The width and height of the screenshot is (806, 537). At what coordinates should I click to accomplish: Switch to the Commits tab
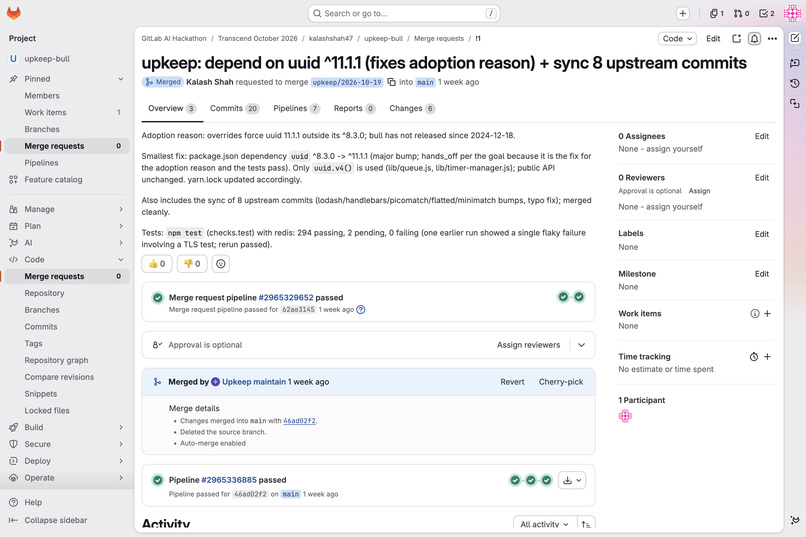pos(234,108)
